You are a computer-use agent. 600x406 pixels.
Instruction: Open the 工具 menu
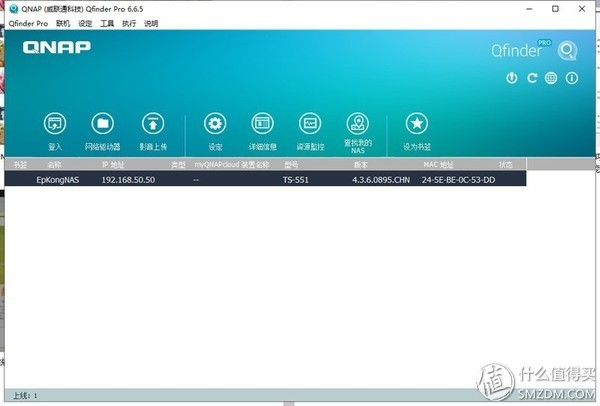pos(107,24)
